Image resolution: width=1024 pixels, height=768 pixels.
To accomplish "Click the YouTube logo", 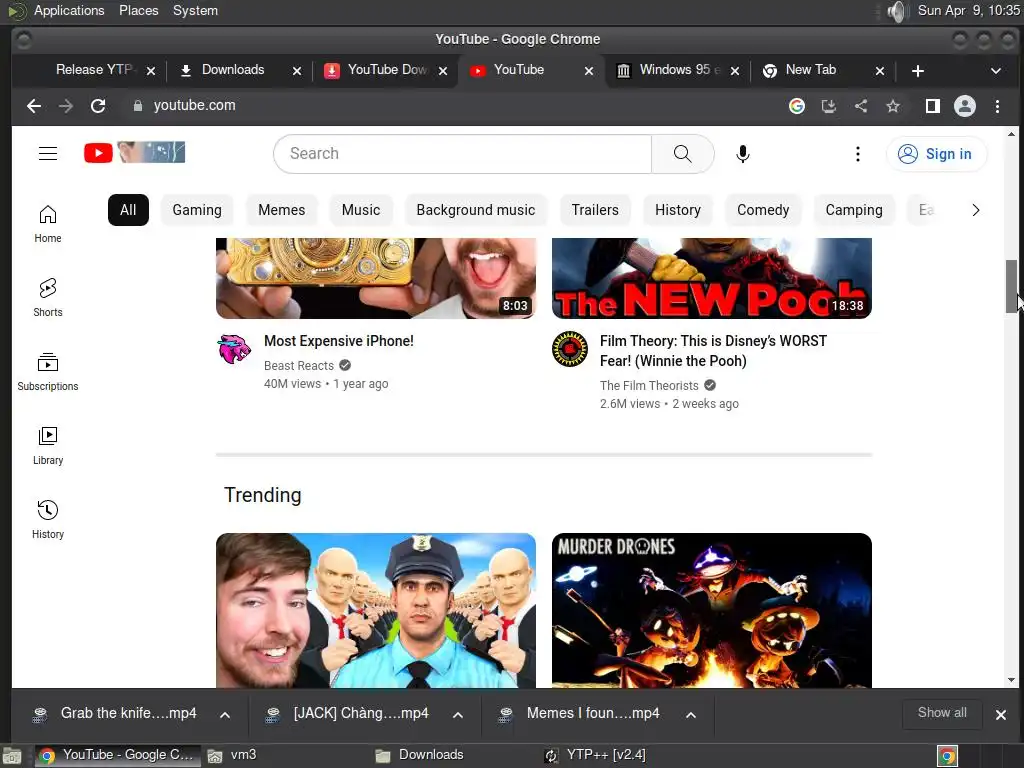I will coord(135,153).
